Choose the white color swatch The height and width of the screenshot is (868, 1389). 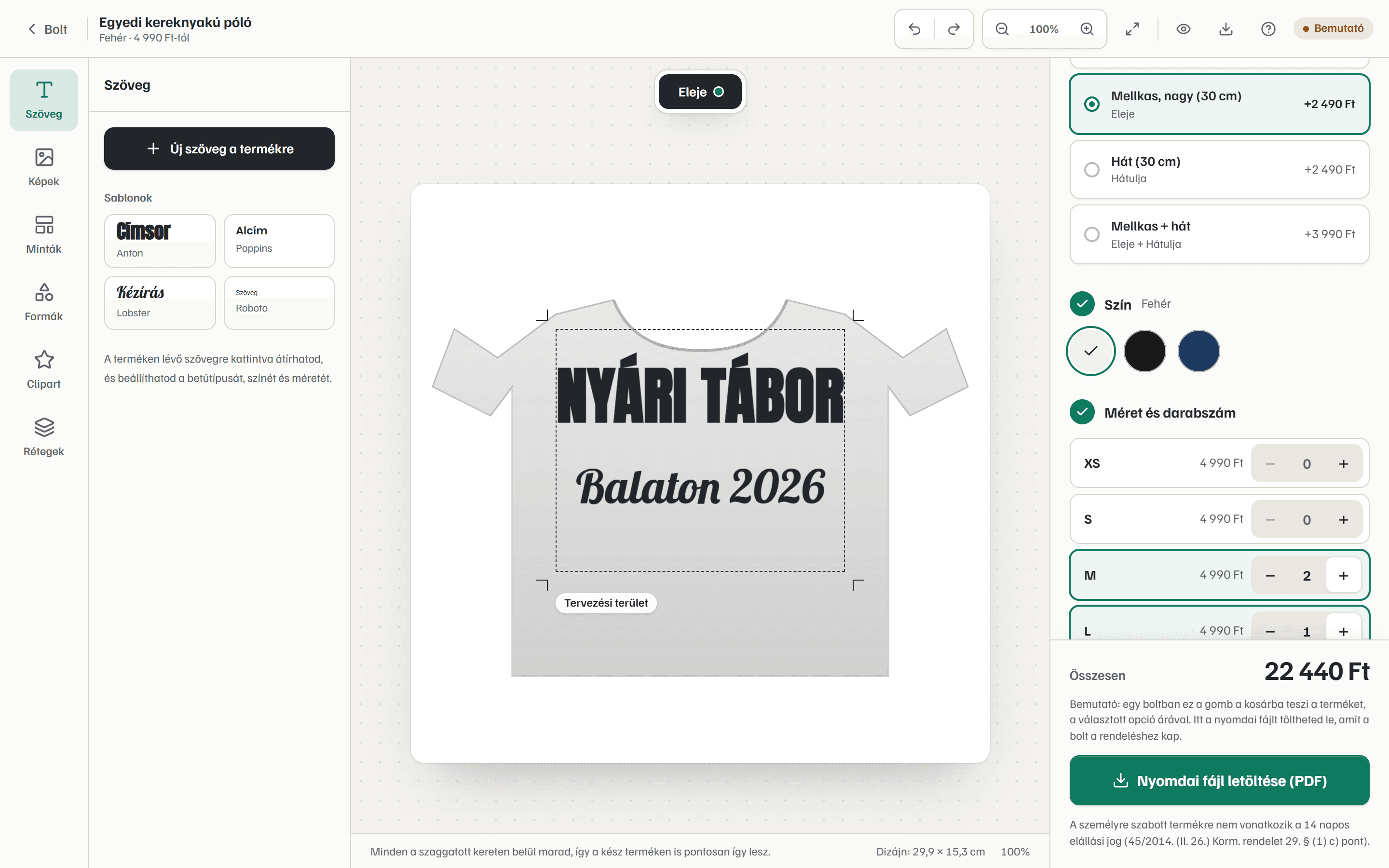pos(1091,351)
